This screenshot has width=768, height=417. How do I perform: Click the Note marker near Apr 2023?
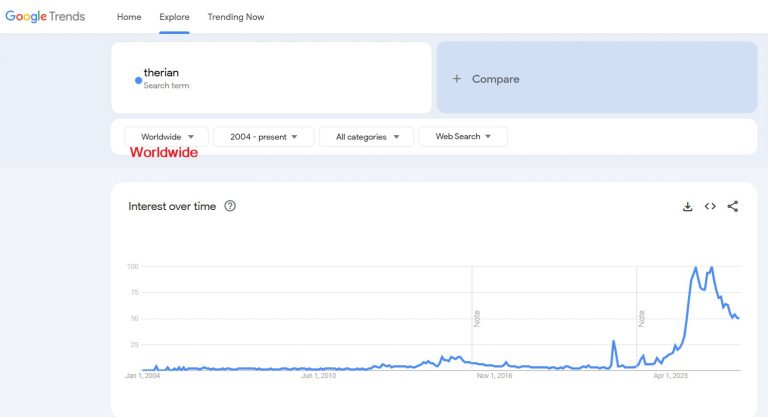click(642, 319)
